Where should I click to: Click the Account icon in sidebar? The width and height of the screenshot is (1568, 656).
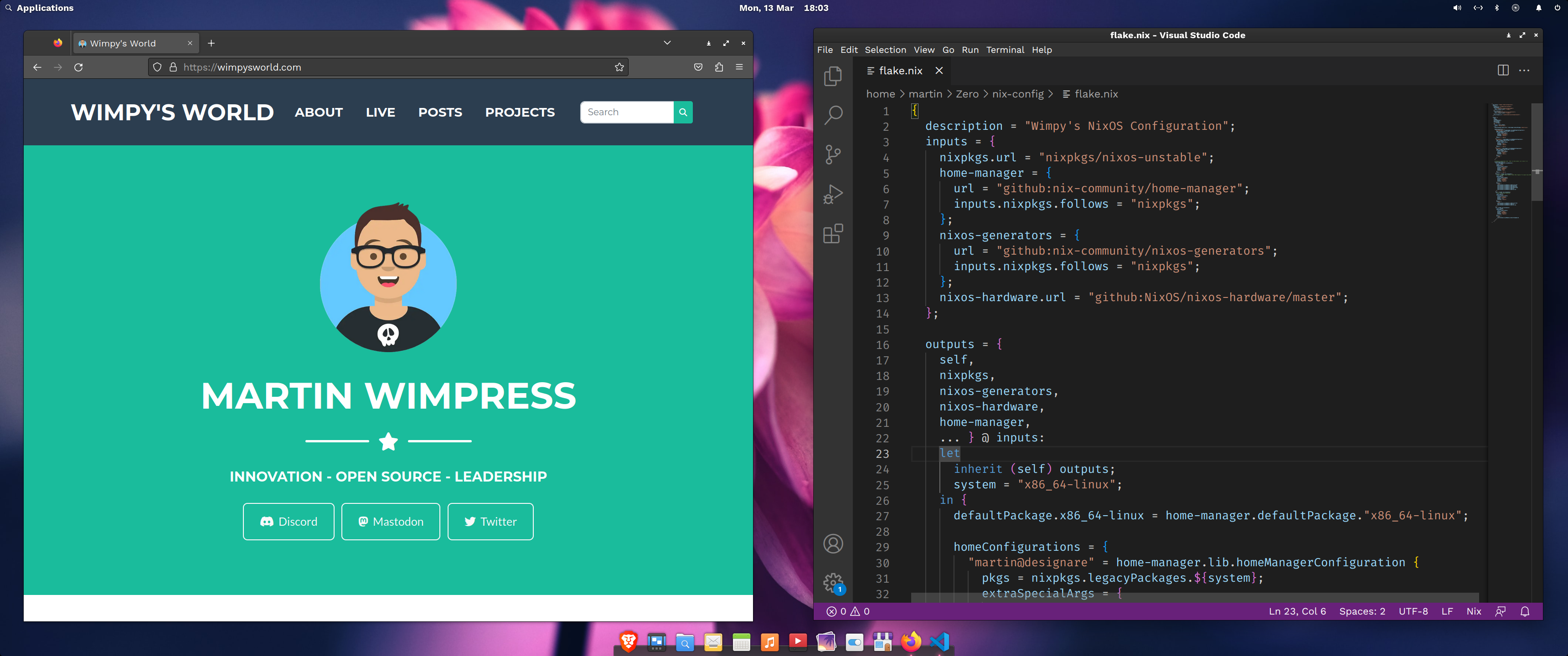click(x=834, y=543)
